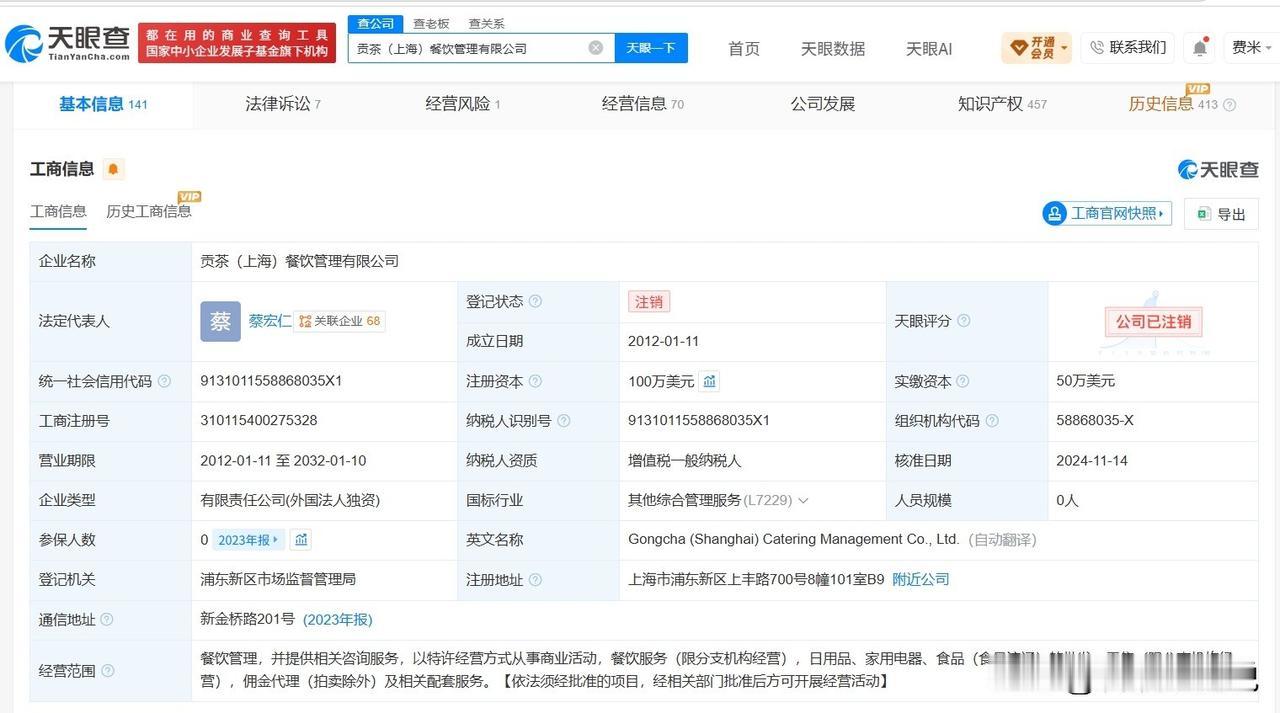Viewport: 1280px width, 713px height.
Task: Click credit code 9131011558868035X1 under 统一社会信用代码
Action: [x=271, y=381]
